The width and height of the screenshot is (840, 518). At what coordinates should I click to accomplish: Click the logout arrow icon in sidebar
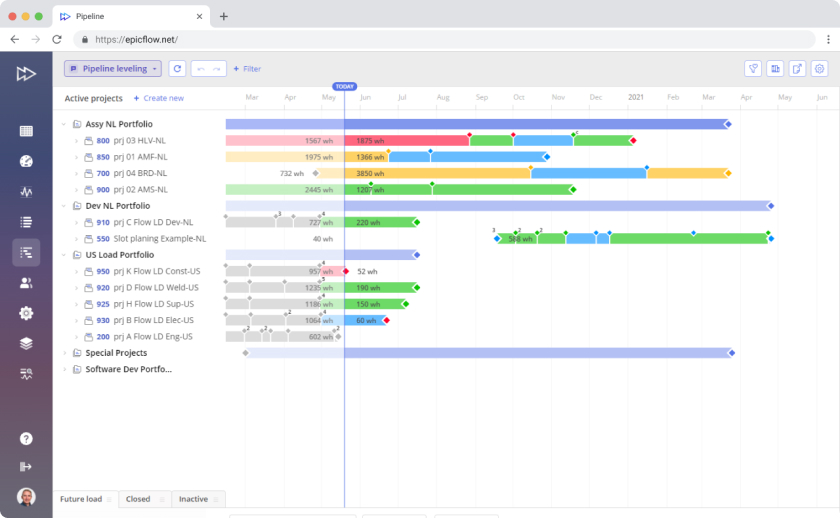coord(26,467)
